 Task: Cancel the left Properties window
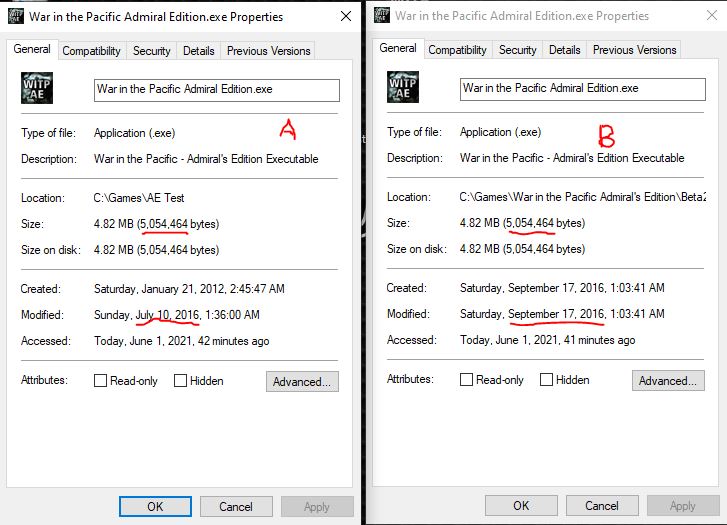click(x=236, y=506)
